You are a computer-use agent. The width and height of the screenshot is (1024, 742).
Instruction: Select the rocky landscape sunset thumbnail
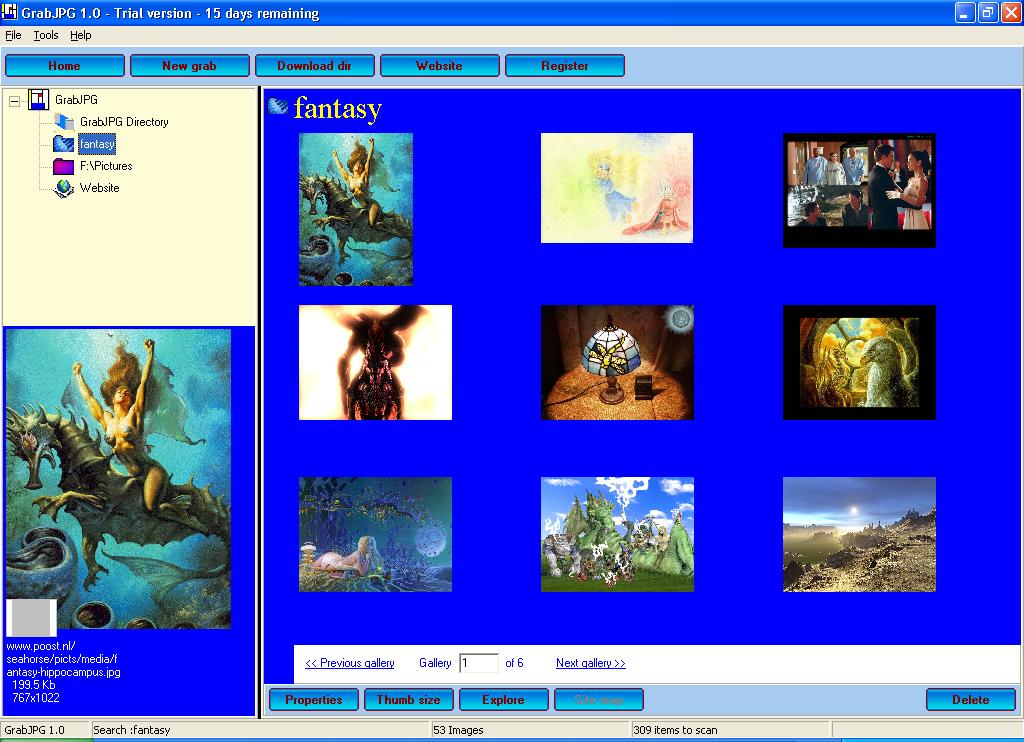pos(859,534)
